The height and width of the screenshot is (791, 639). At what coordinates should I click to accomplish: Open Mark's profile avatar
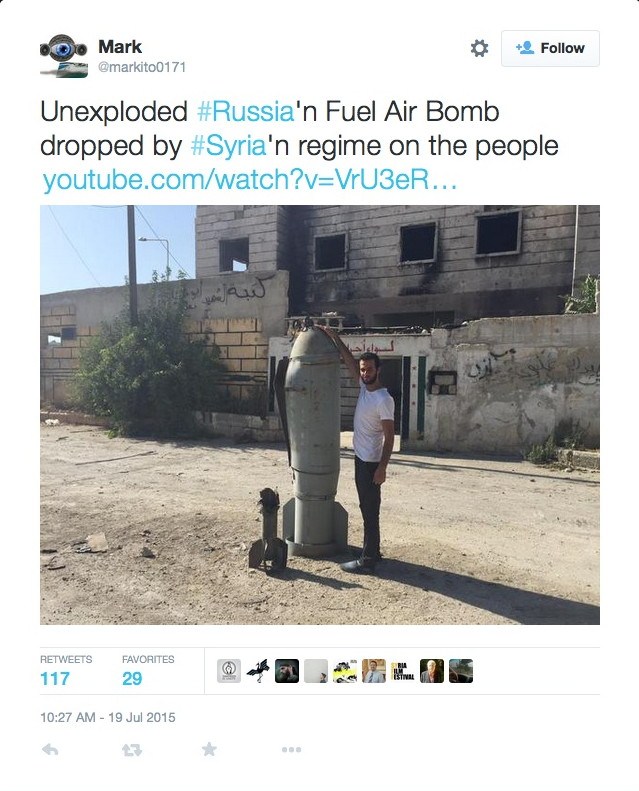point(64,55)
